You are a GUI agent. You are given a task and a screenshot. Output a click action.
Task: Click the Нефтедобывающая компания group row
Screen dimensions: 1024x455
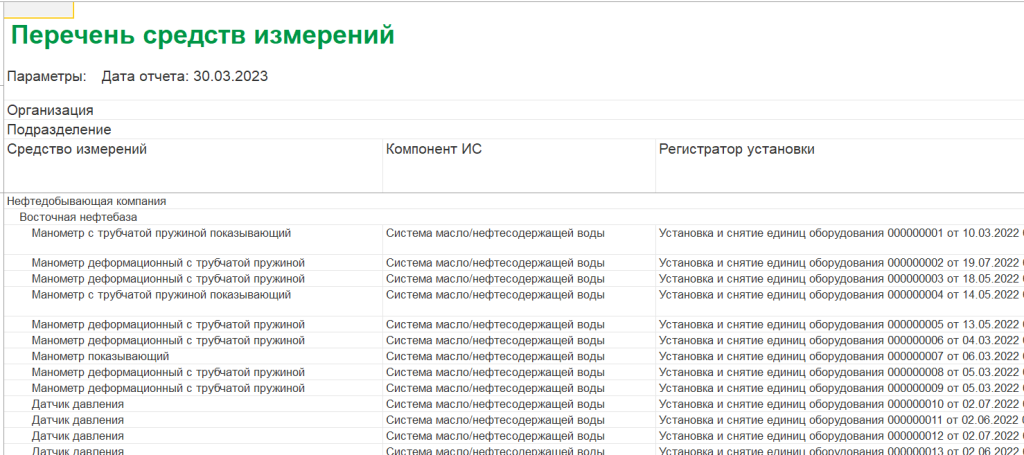pos(87,201)
